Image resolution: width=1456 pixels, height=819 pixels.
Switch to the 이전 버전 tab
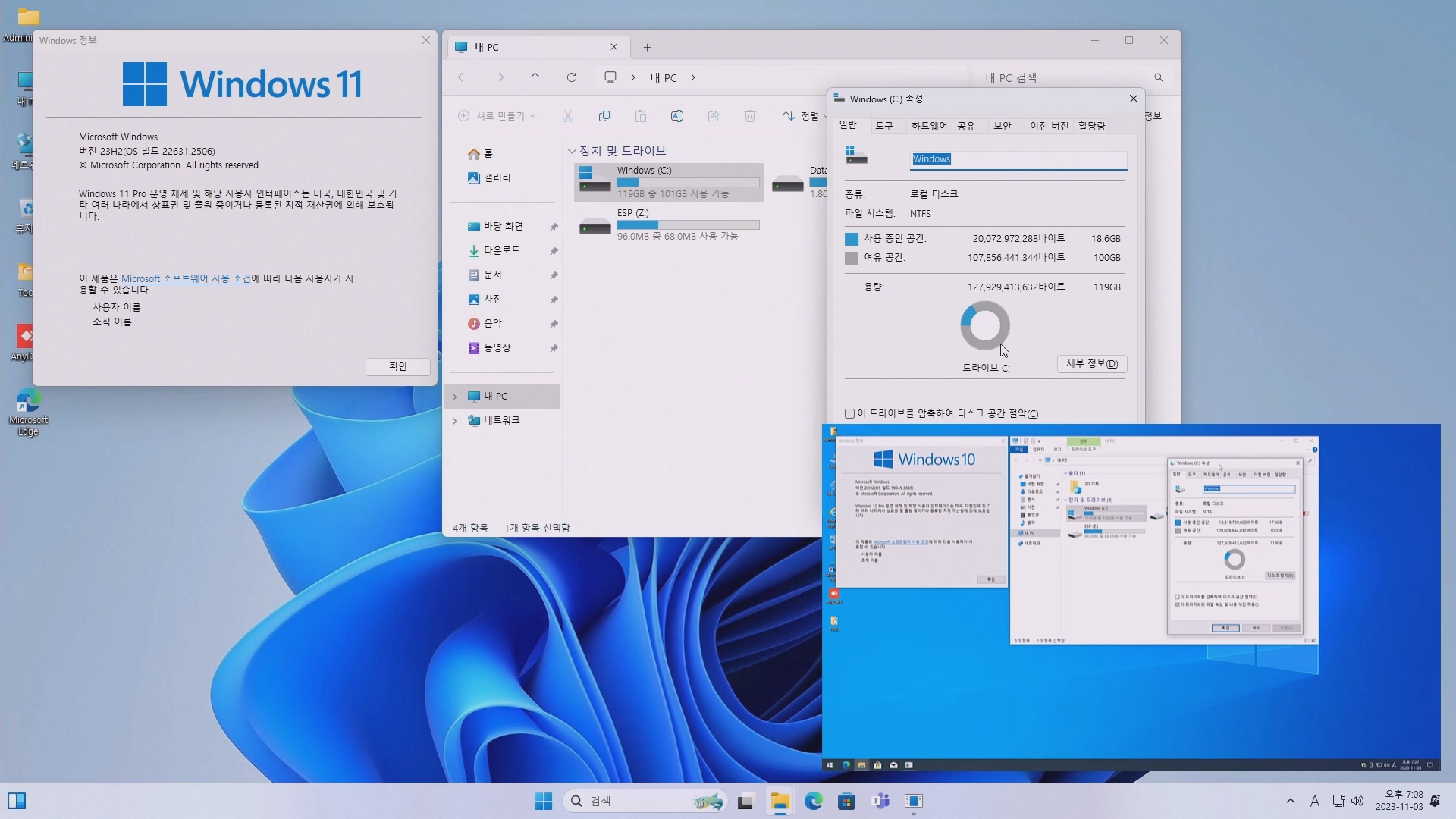(1049, 126)
